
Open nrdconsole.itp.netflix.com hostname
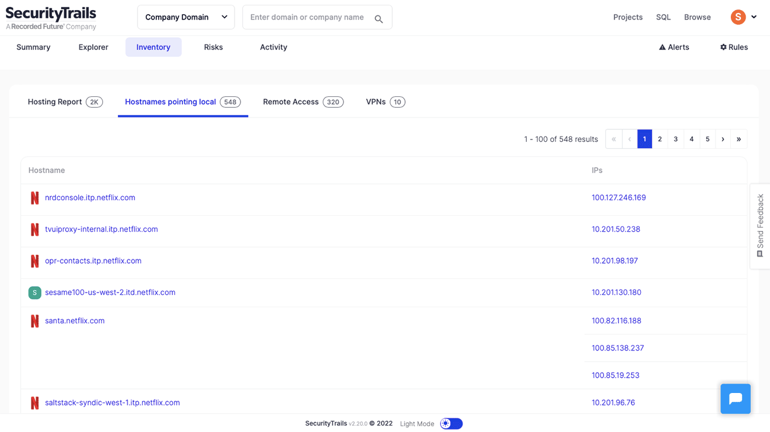[x=90, y=197]
